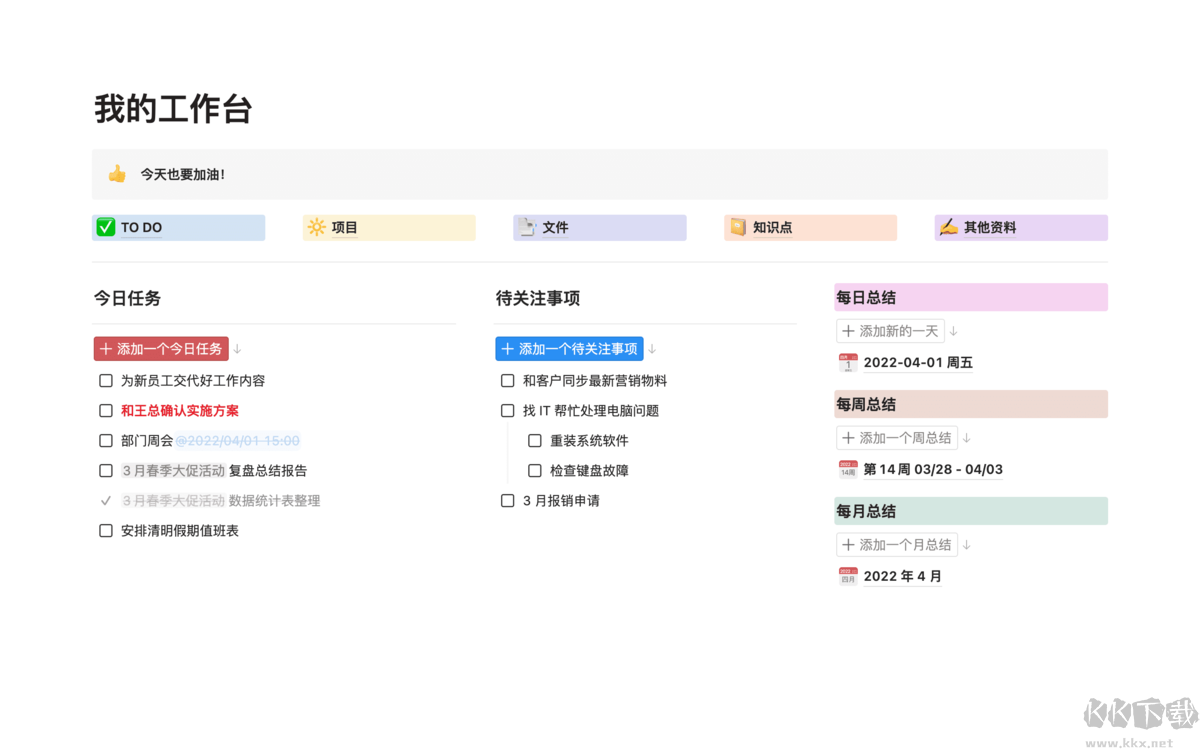Click the 3 月报销申请 text
This screenshot has height=750, width=1200.
click(561, 501)
